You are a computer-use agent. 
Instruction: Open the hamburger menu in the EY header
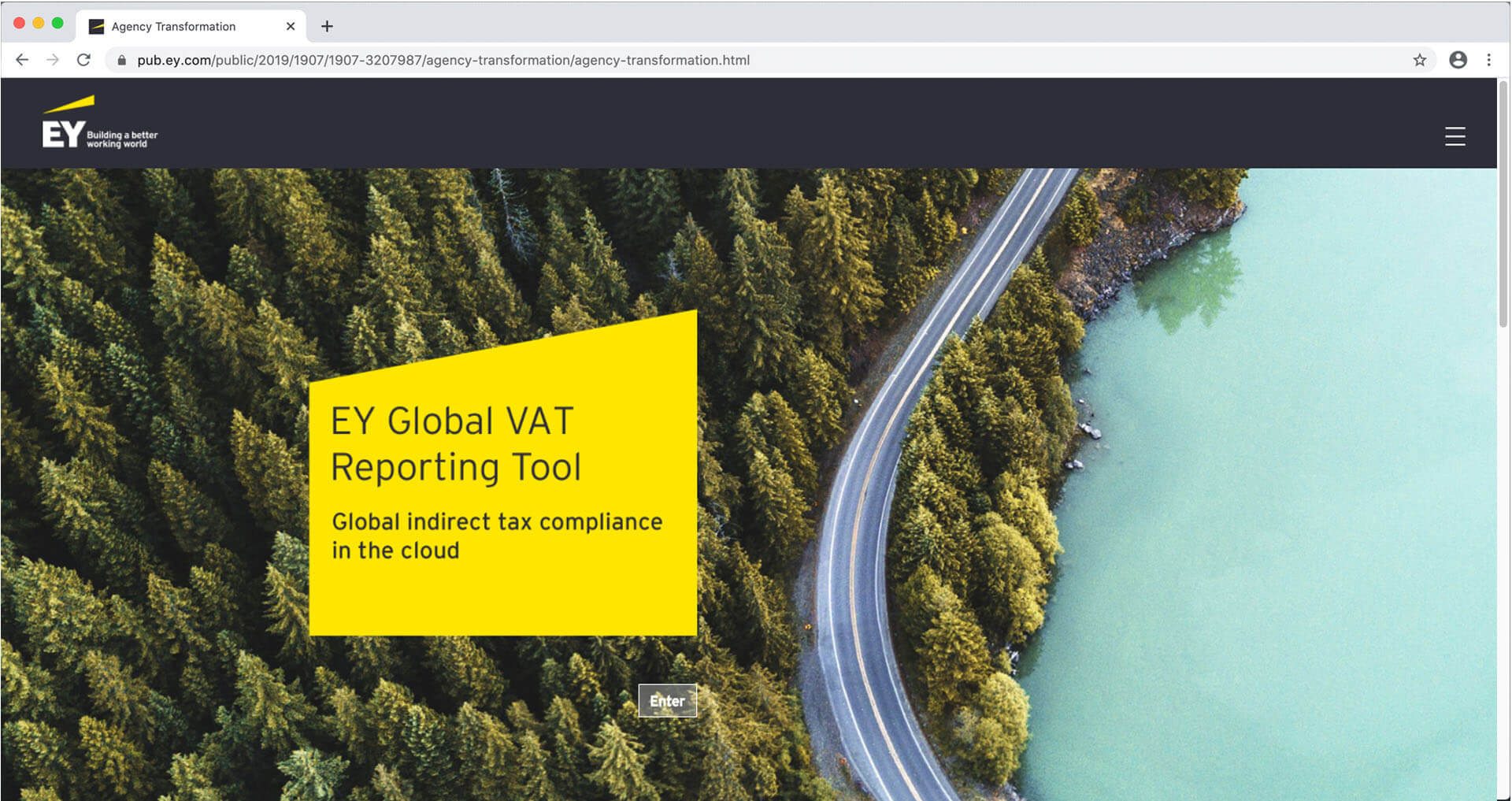point(1455,136)
